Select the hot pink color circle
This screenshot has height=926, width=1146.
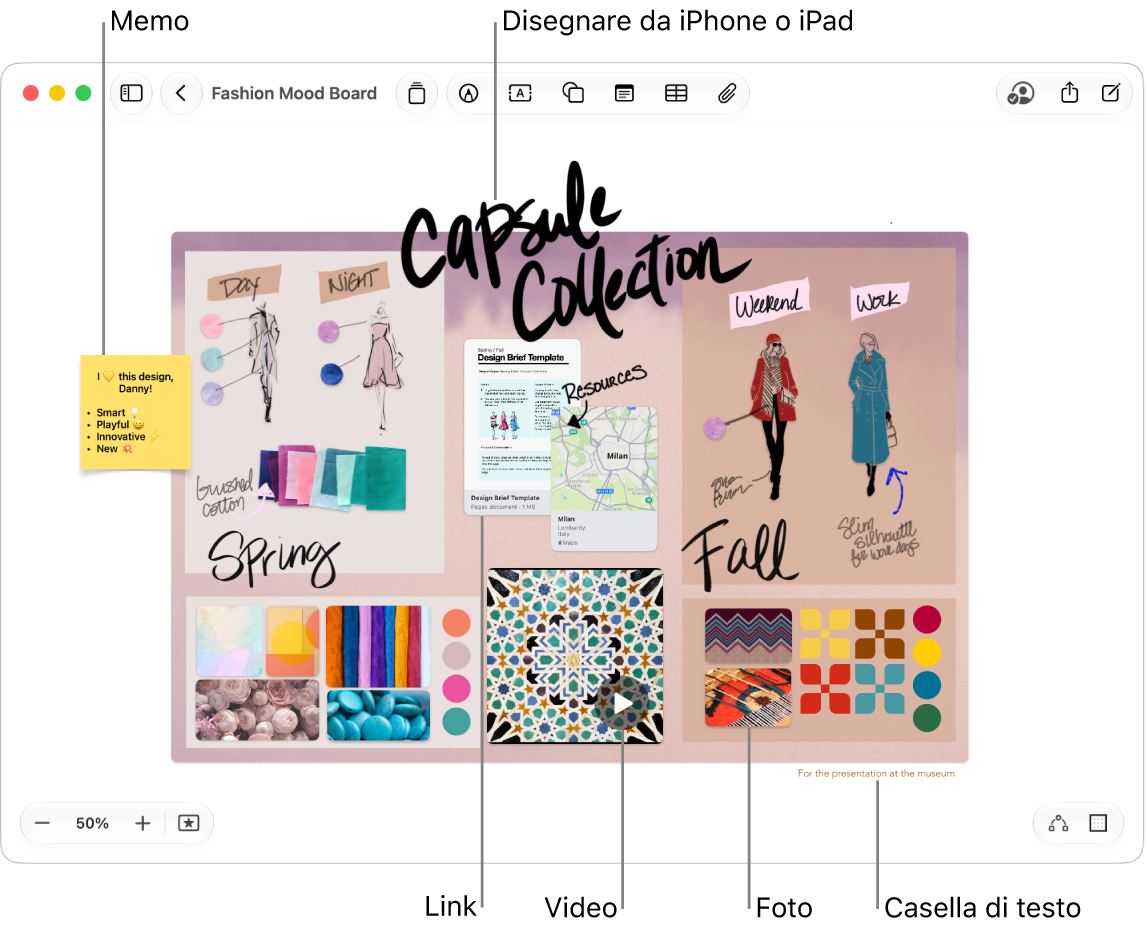(x=456, y=688)
